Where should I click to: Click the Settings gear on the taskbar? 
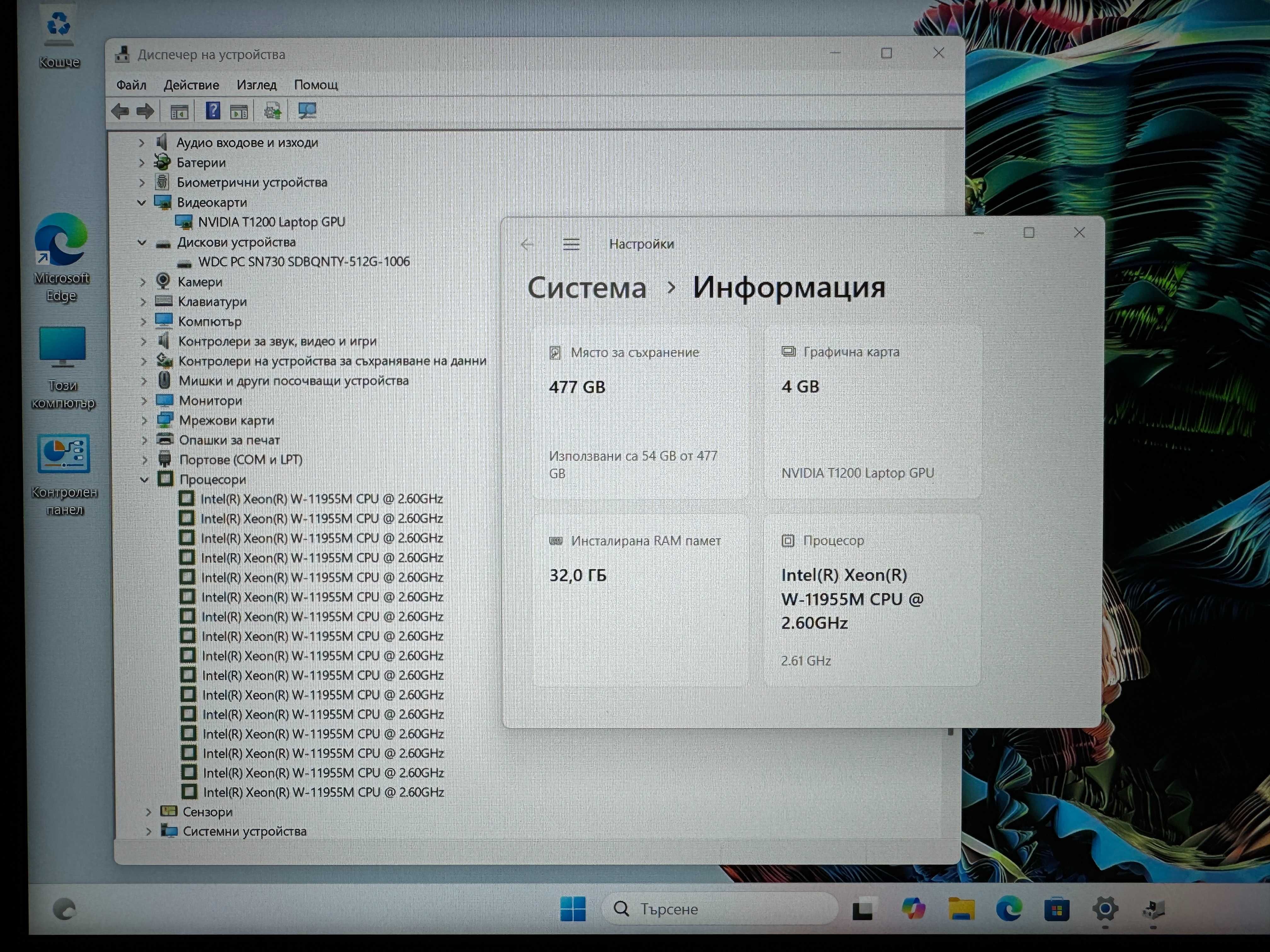pos(1105,909)
